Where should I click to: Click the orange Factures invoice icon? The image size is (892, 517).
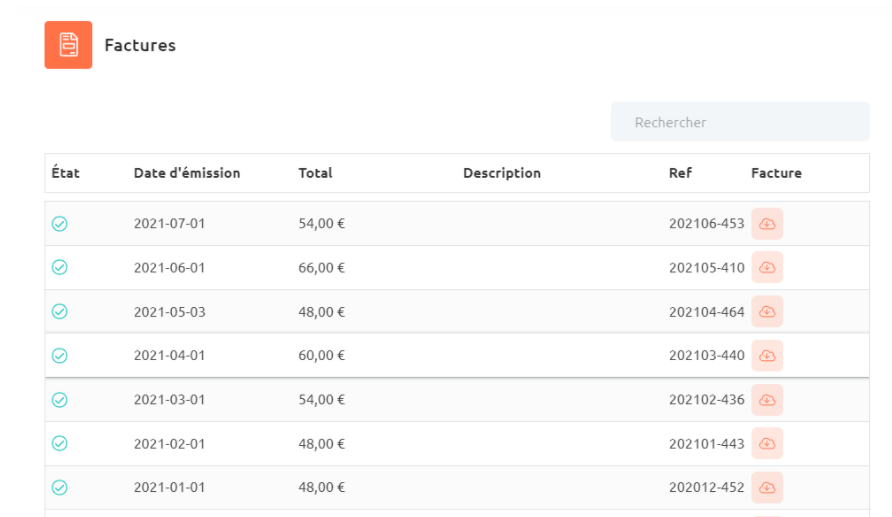point(68,45)
